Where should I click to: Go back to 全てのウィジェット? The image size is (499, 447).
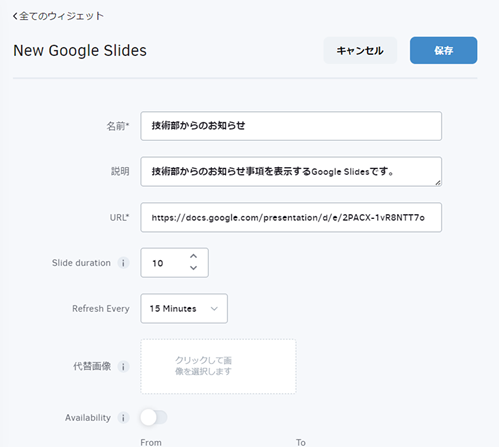pos(58,16)
